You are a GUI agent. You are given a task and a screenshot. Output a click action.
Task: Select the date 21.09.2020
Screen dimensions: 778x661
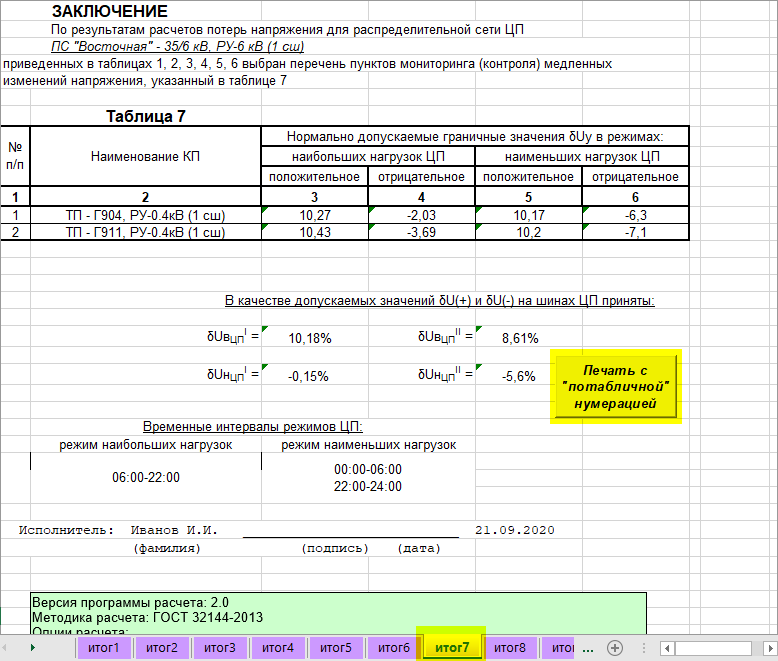coord(515,530)
